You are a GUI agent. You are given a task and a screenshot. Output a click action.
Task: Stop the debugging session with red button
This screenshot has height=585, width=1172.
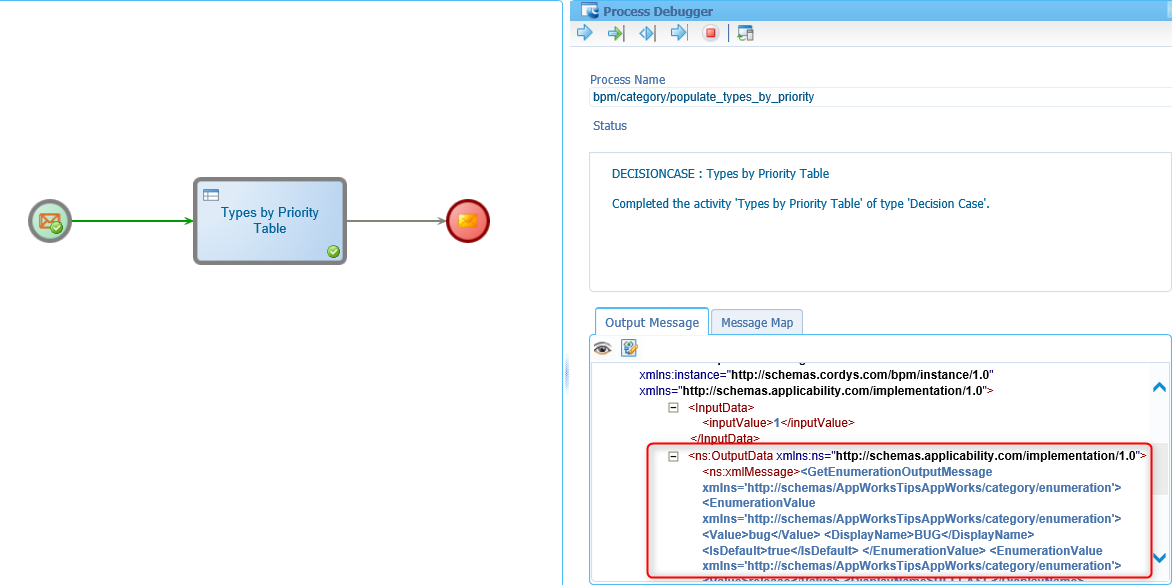click(711, 33)
